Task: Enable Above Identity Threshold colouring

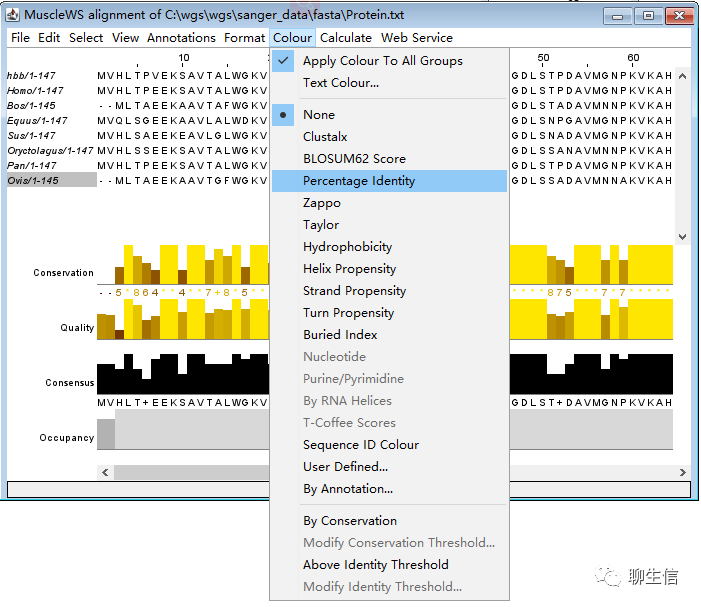Action: (376, 565)
